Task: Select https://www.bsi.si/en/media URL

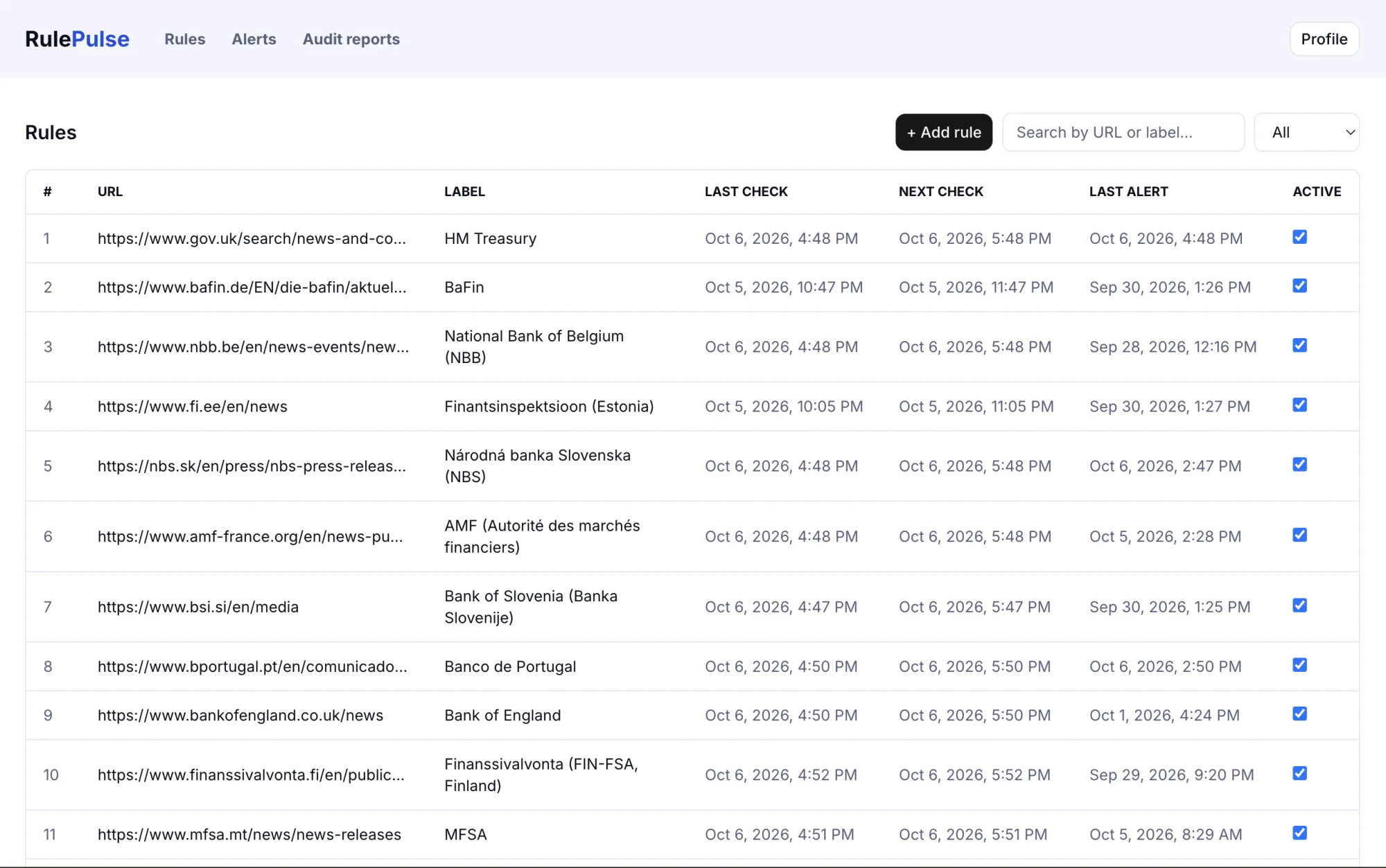Action: [198, 607]
